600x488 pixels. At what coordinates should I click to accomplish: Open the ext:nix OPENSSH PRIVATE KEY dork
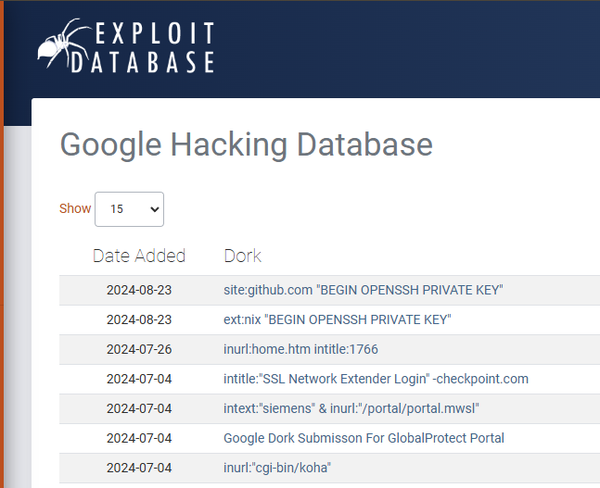338,320
